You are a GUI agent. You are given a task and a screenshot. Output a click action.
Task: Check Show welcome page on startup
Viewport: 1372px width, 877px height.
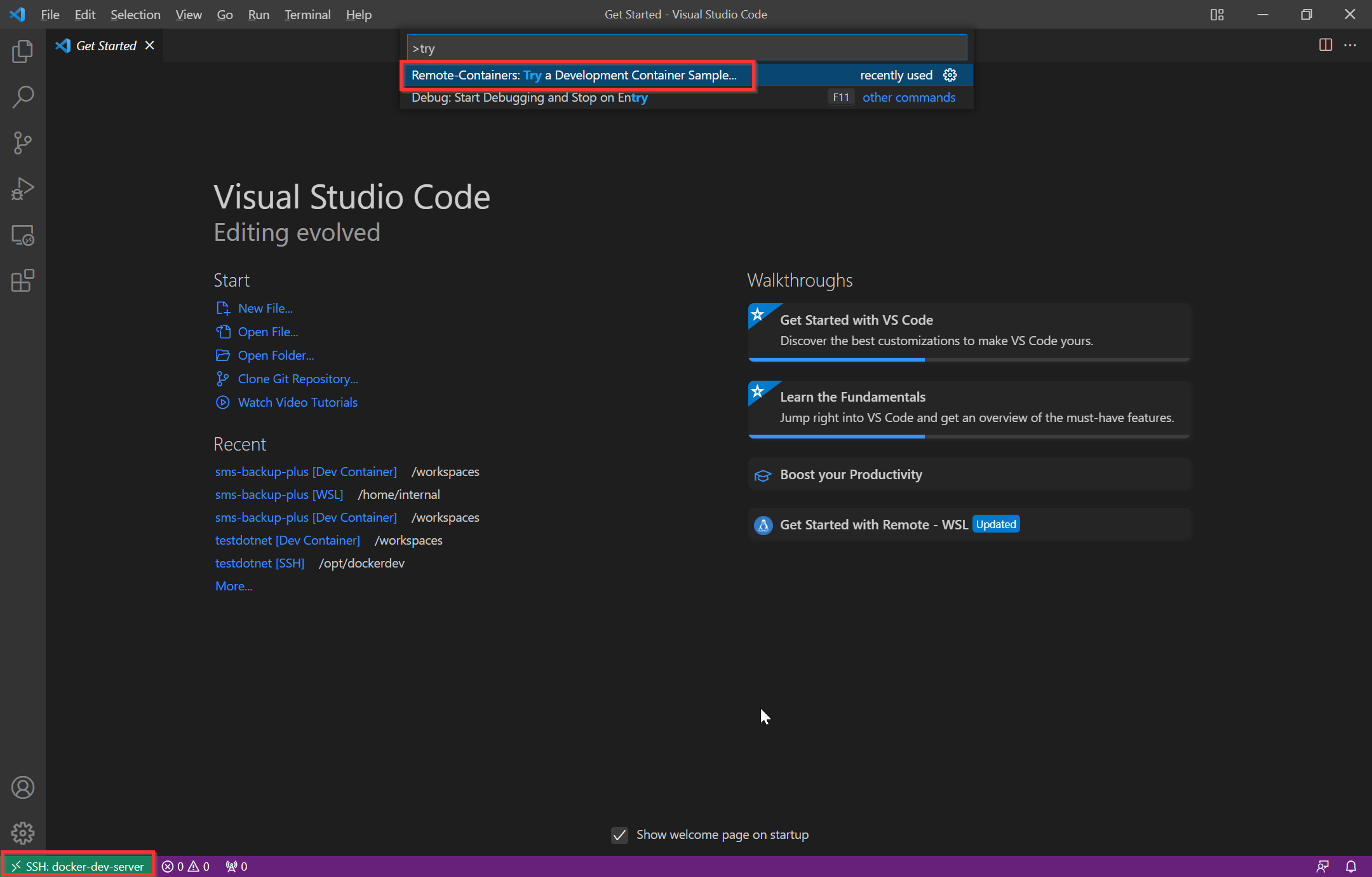619,834
